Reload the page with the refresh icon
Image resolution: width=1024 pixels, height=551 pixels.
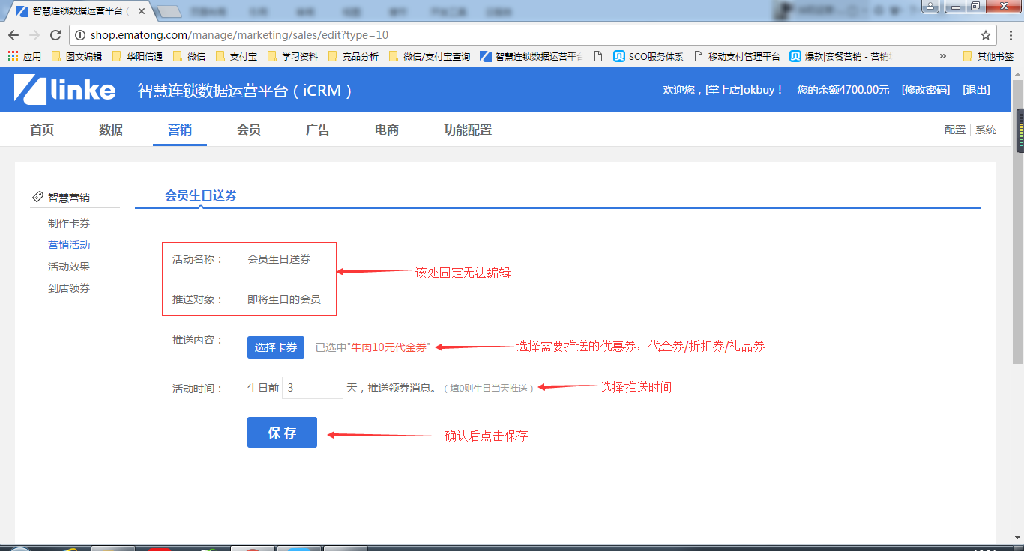click(x=56, y=35)
